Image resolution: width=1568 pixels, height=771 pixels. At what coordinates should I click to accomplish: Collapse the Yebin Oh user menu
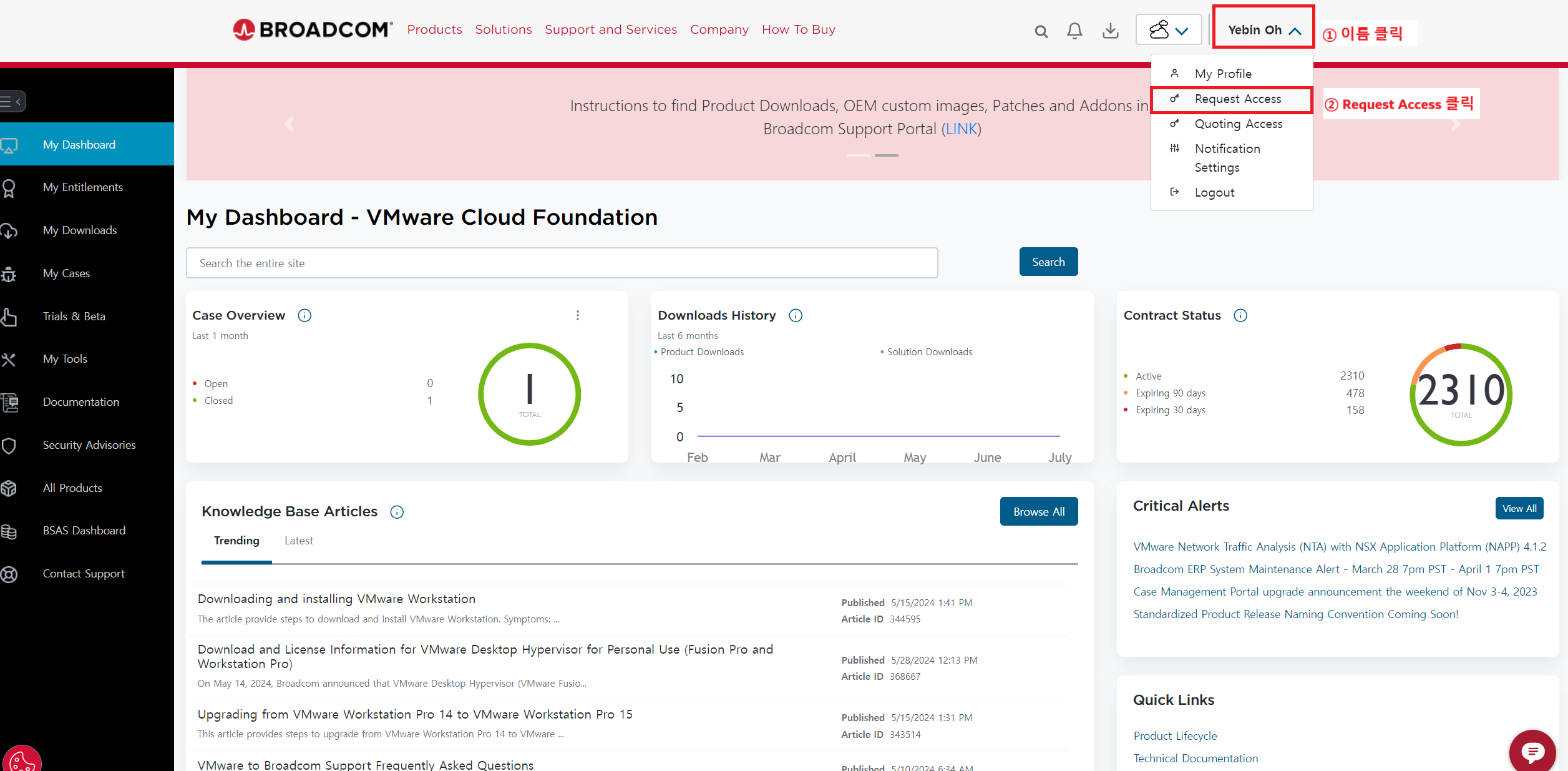(1264, 30)
